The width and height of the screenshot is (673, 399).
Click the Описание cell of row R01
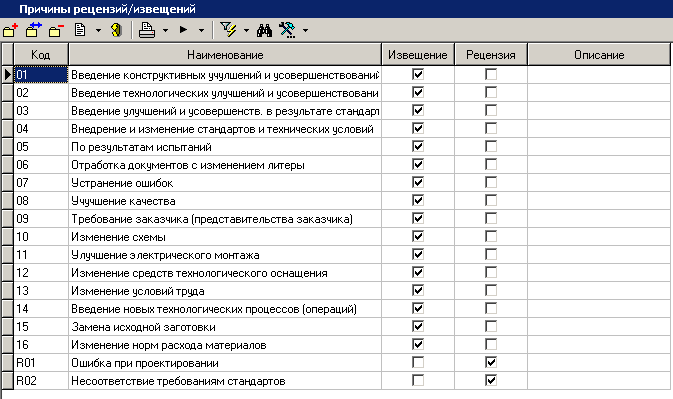[x=599, y=363]
